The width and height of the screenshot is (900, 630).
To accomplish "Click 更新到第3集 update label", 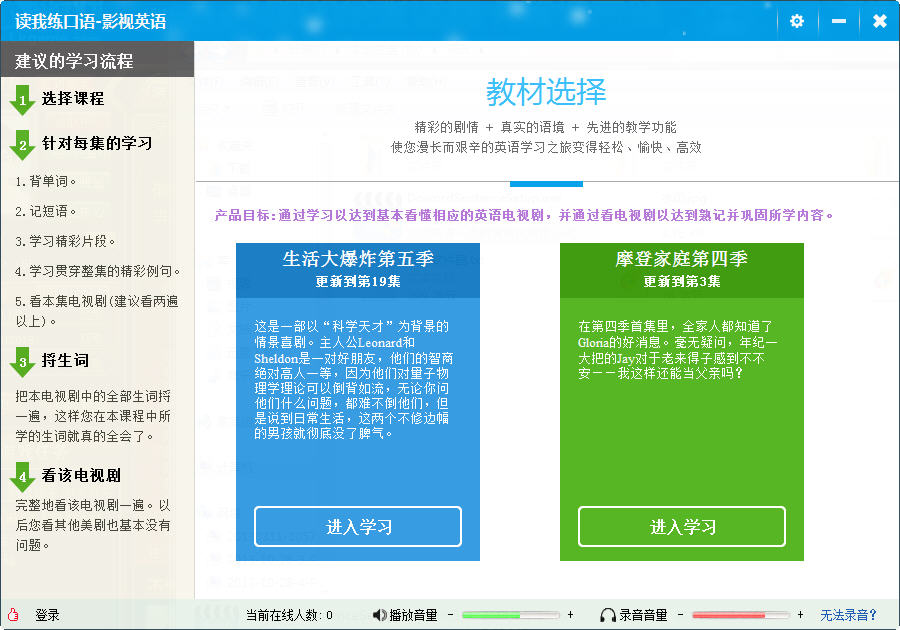I will (682, 281).
